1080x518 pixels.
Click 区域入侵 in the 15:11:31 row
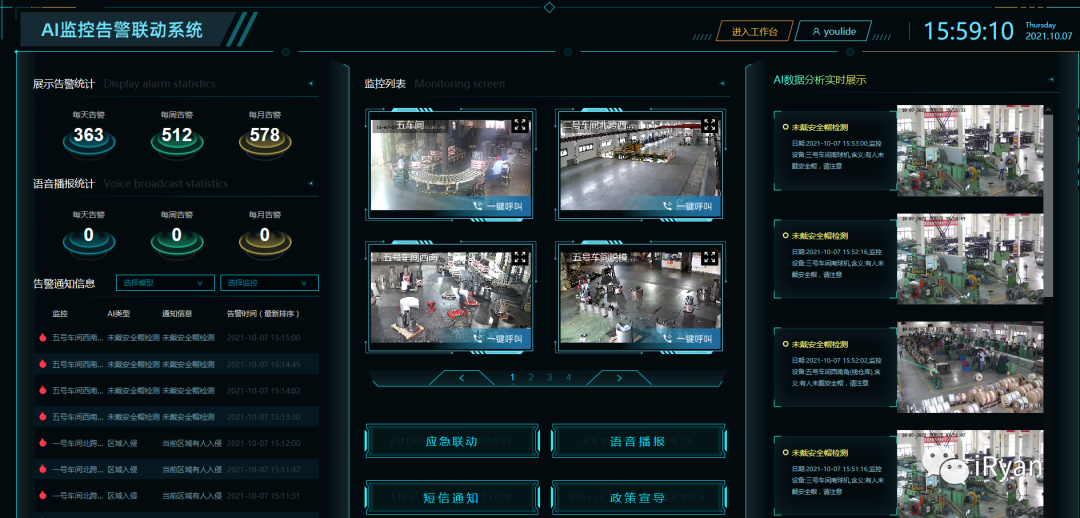tap(123, 495)
